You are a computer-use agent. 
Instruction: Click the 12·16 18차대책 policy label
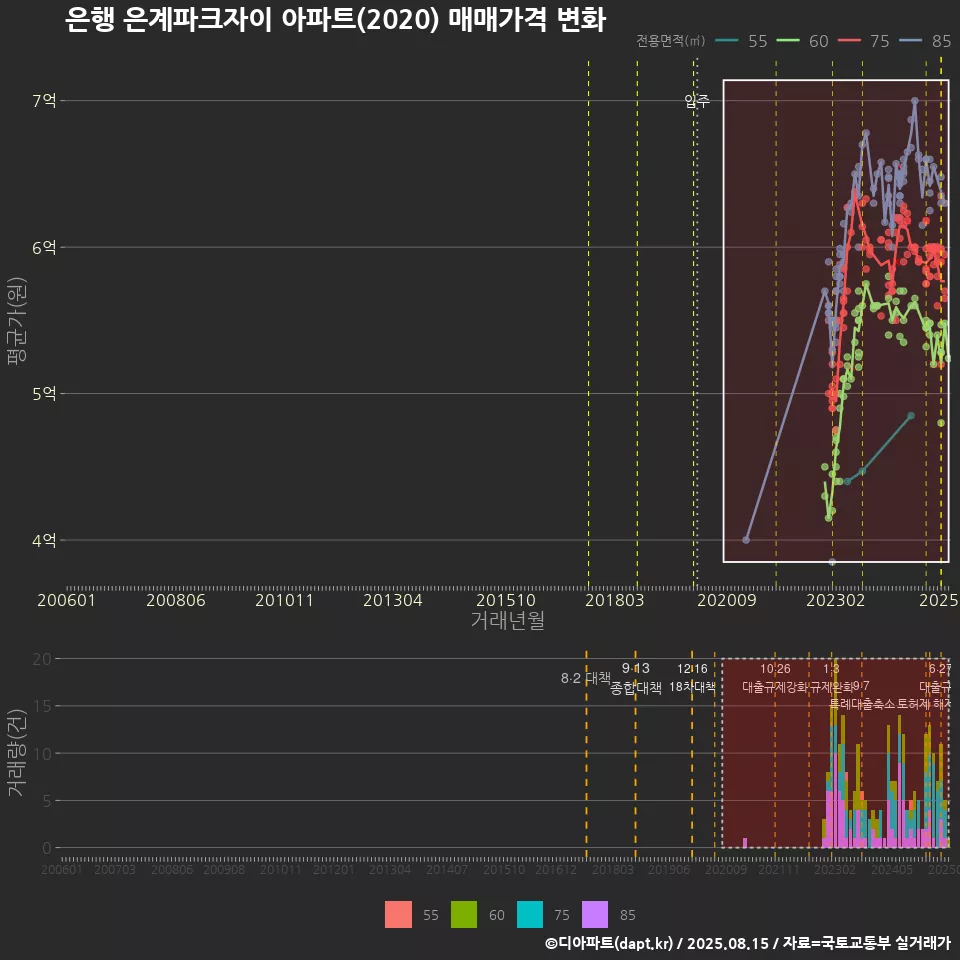[692, 678]
